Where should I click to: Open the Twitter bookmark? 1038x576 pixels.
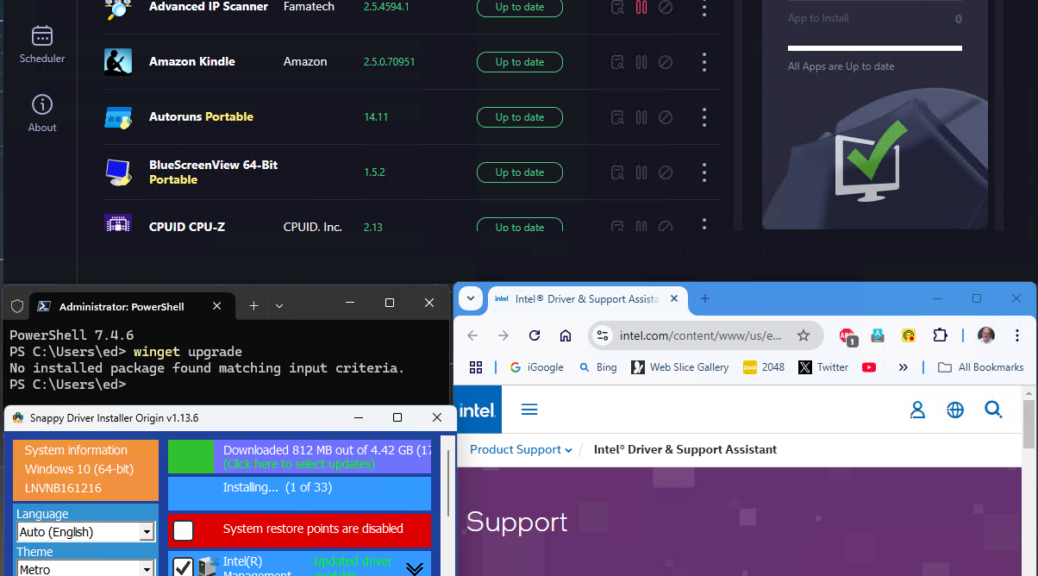point(823,367)
